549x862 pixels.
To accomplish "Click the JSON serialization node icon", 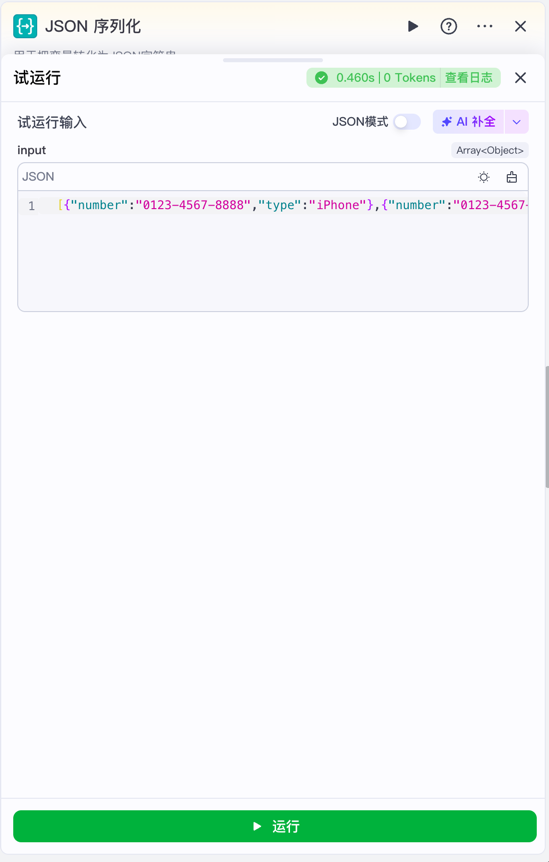I will (x=25, y=26).
